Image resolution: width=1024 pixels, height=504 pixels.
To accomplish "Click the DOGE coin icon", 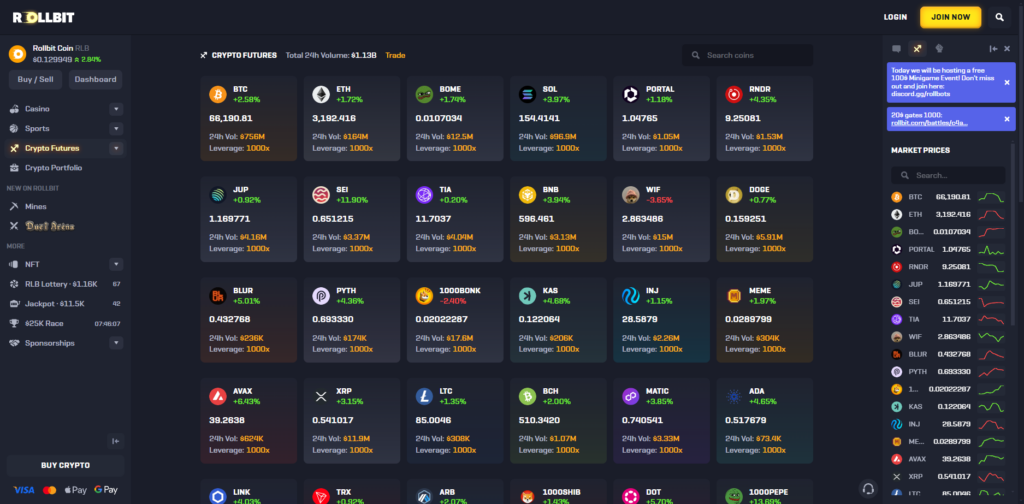I will coord(733,195).
